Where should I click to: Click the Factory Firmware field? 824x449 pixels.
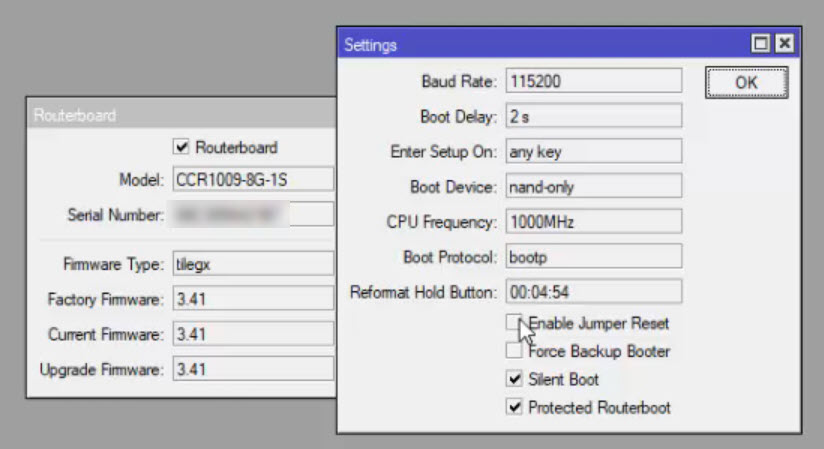coord(253,299)
